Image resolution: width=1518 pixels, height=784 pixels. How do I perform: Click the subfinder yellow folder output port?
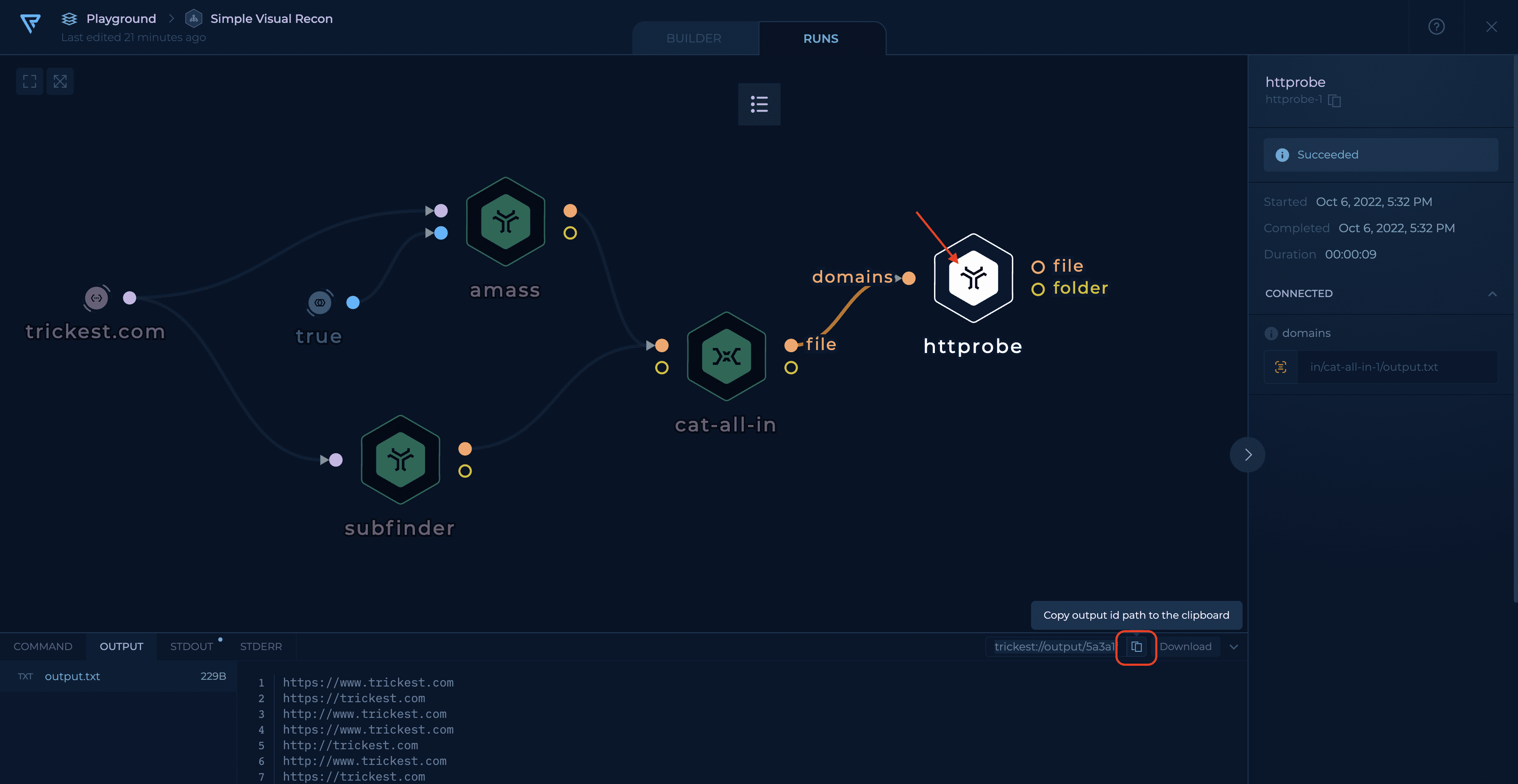click(x=465, y=472)
